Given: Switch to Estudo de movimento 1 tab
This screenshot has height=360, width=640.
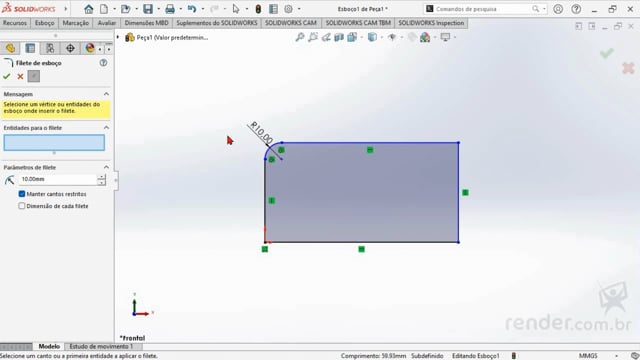Looking at the screenshot, I should click(x=101, y=347).
